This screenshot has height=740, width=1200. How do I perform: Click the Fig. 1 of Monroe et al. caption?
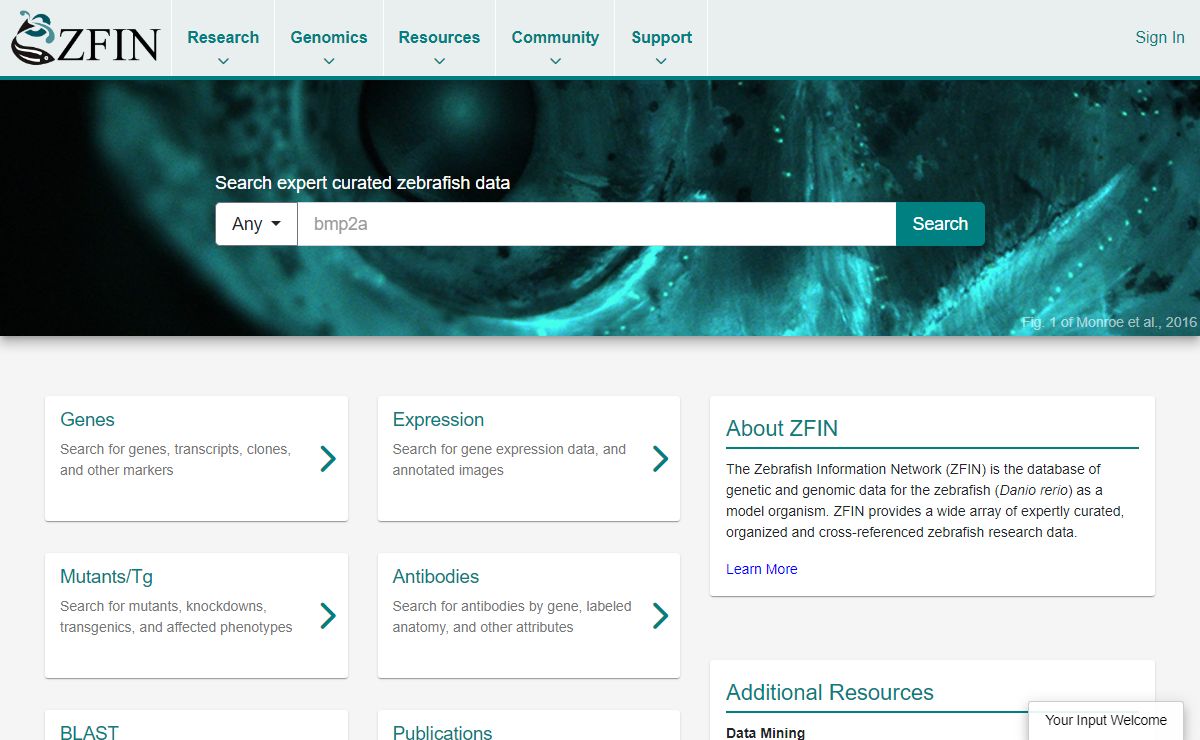1109,322
